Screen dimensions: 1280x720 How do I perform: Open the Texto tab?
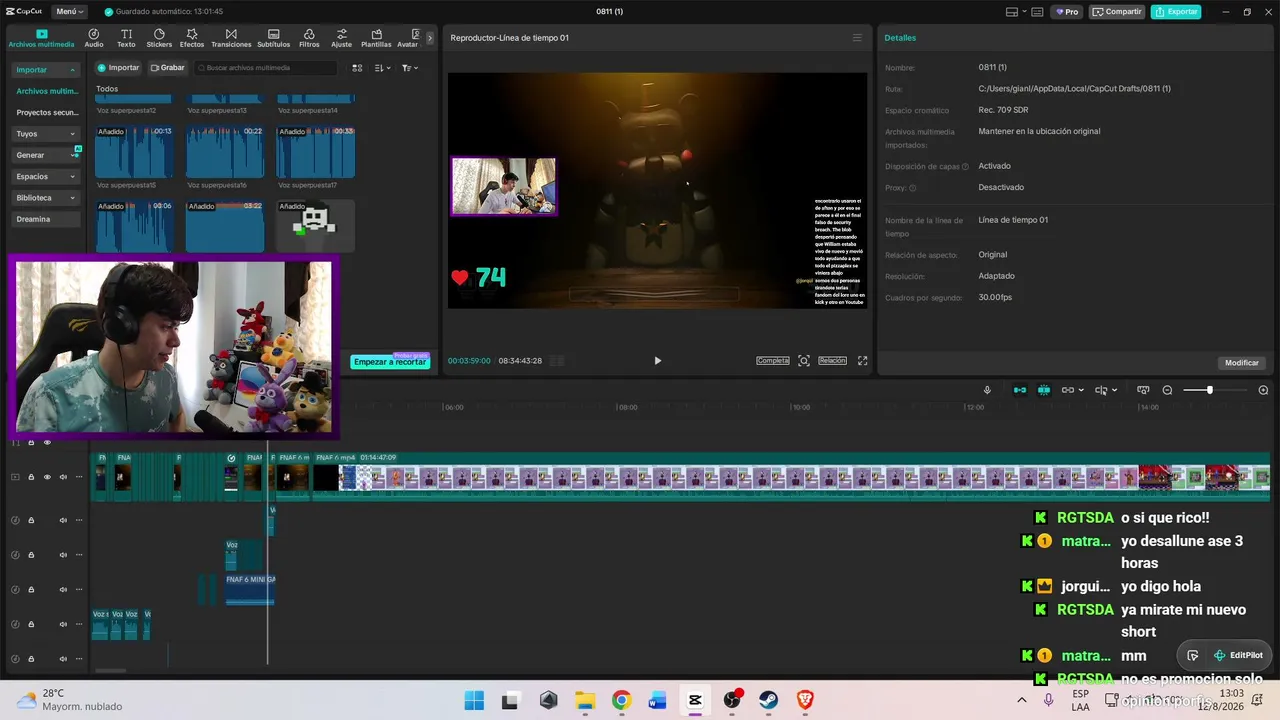click(126, 38)
